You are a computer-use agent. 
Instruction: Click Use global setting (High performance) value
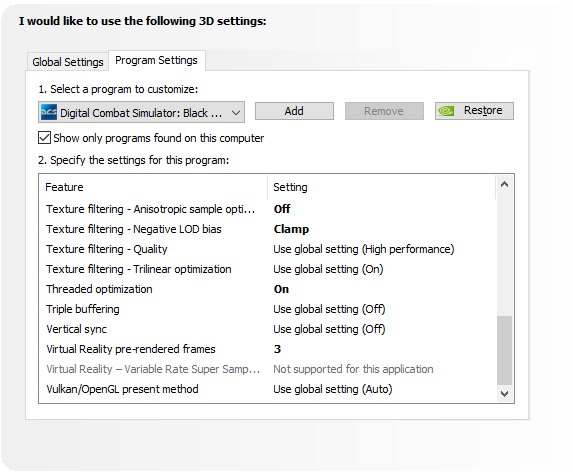click(x=364, y=249)
